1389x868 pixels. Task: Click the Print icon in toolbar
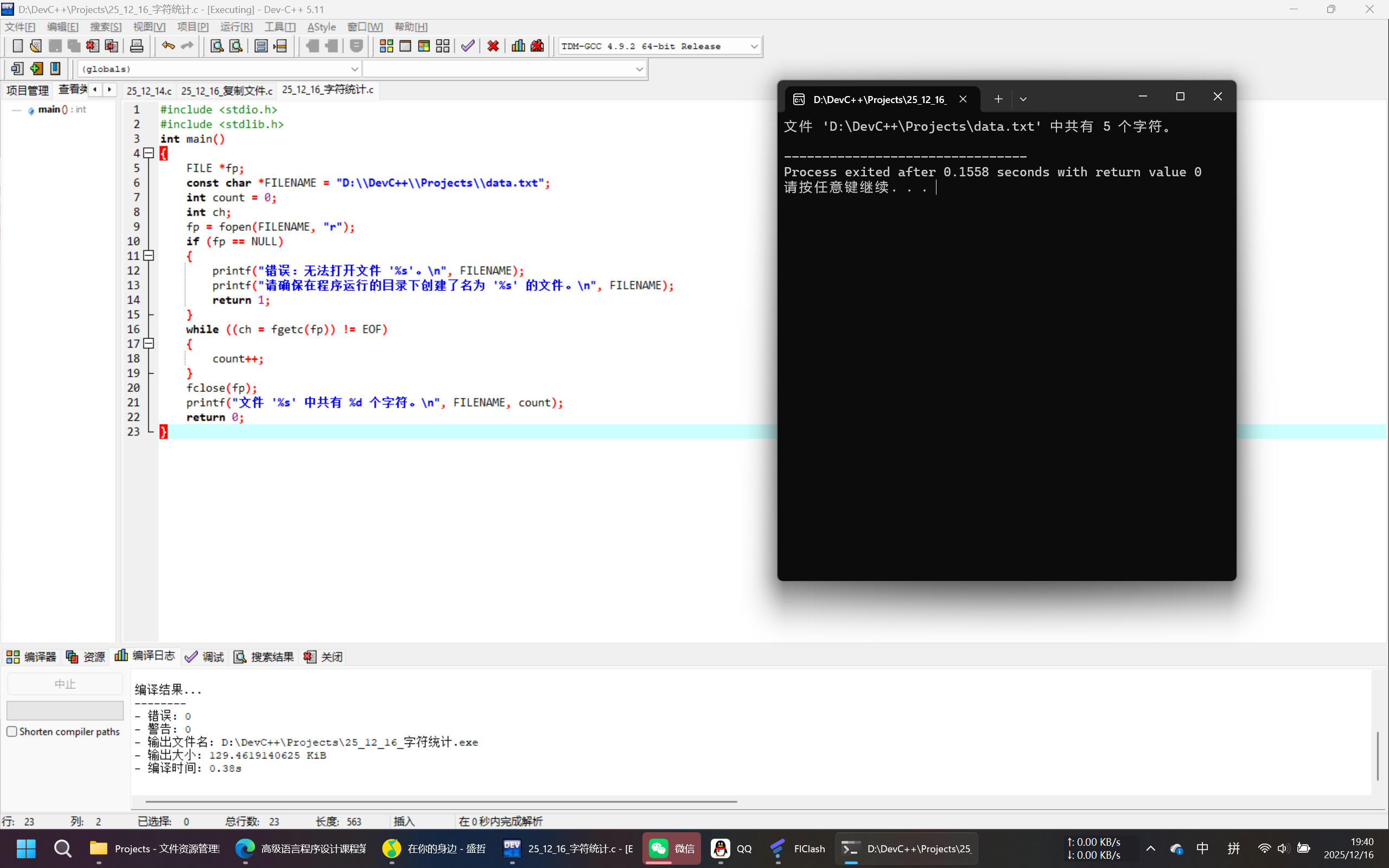[137, 46]
